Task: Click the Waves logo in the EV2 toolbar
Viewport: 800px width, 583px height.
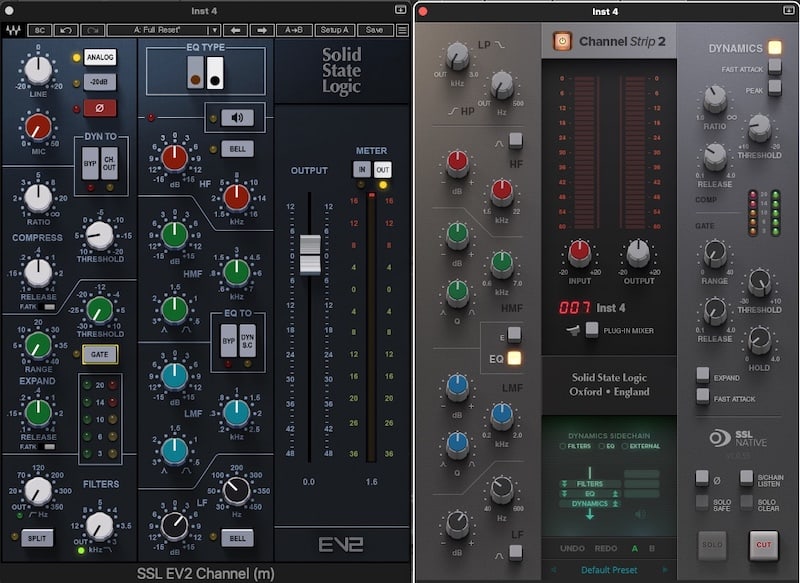Action: [13, 30]
